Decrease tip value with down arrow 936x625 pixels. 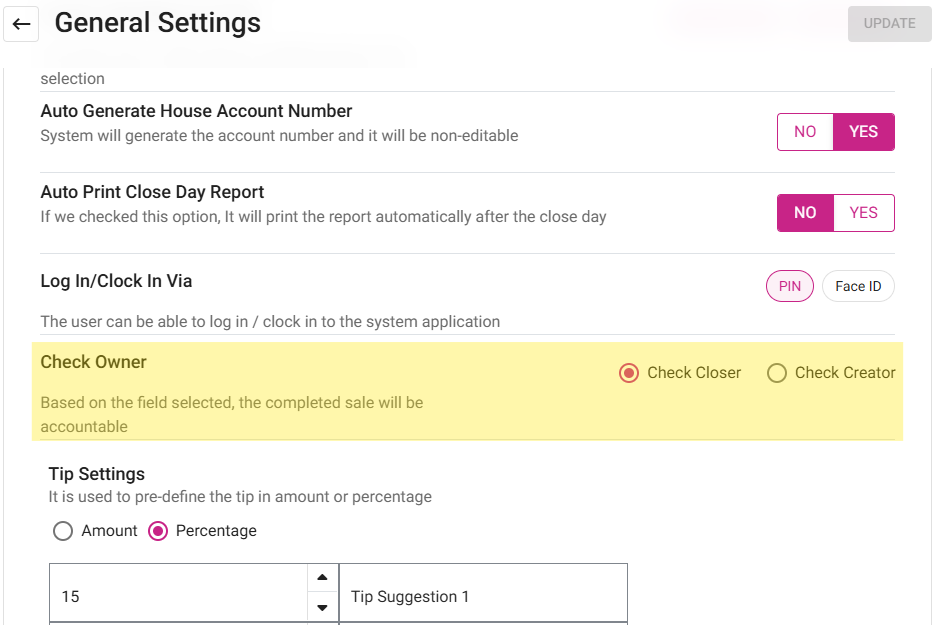pyautogui.click(x=322, y=607)
